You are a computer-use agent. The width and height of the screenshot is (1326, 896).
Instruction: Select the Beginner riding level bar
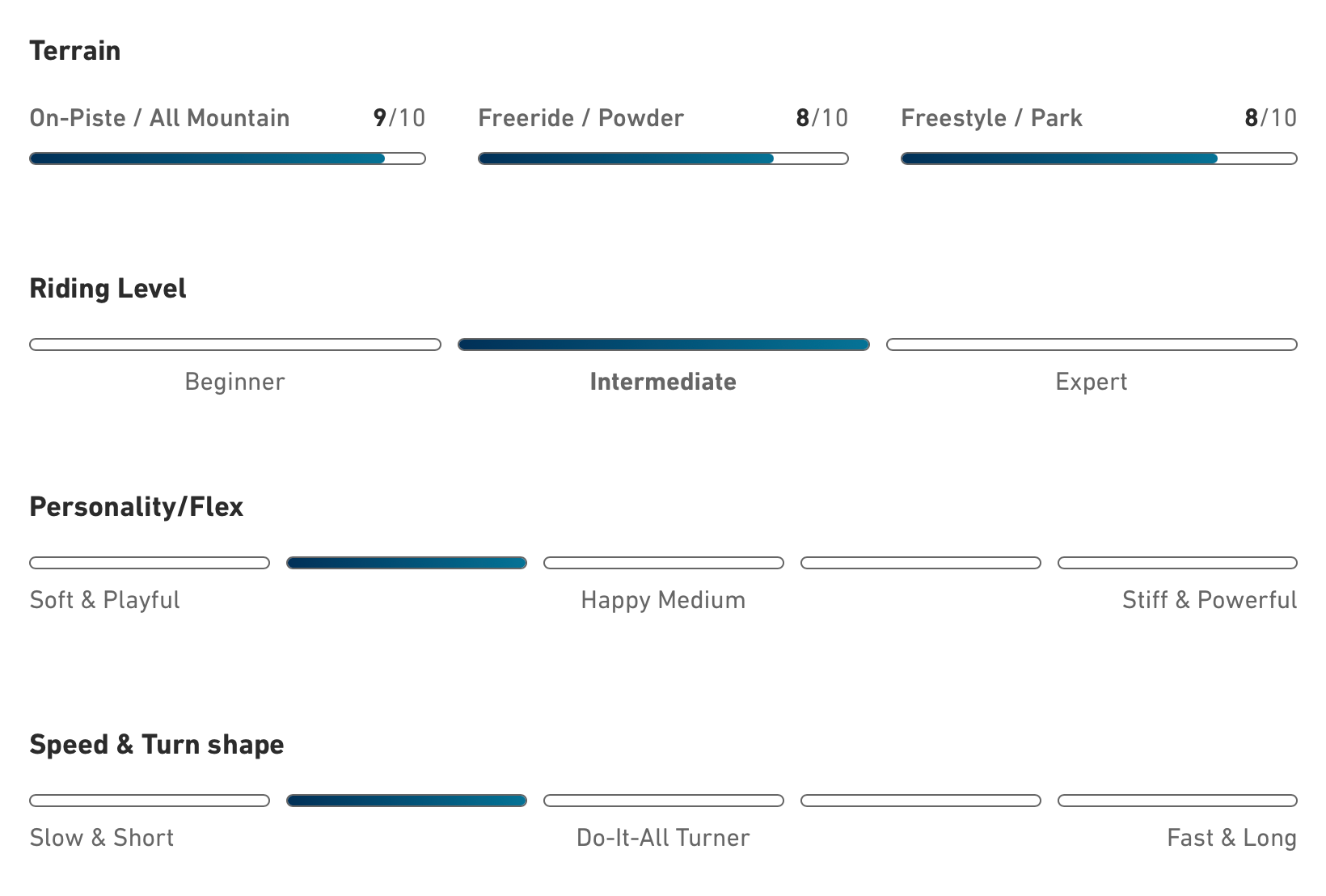[235, 344]
